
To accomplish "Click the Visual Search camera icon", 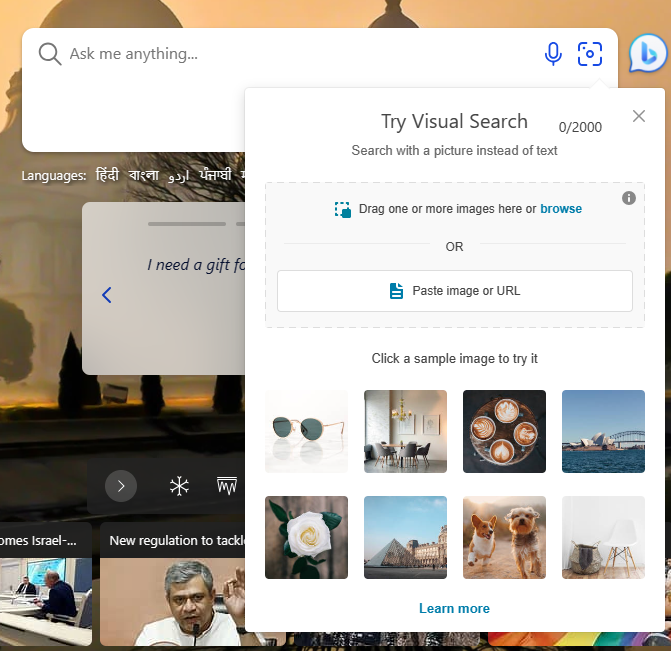I will click(590, 54).
